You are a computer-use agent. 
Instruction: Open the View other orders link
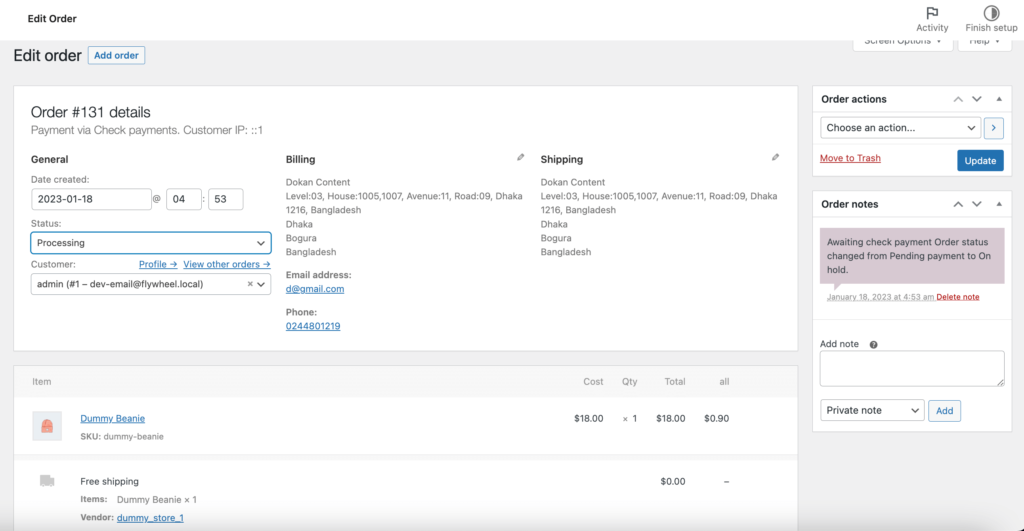coord(227,265)
